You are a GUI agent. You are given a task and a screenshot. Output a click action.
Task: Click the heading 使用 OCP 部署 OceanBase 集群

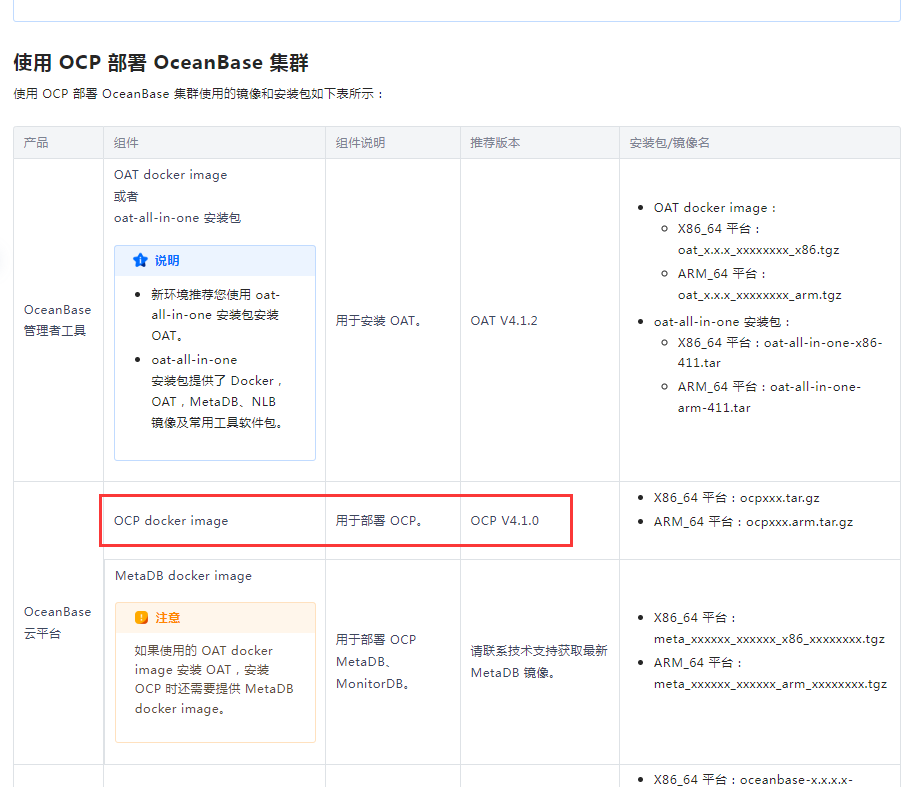coord(161,62)
